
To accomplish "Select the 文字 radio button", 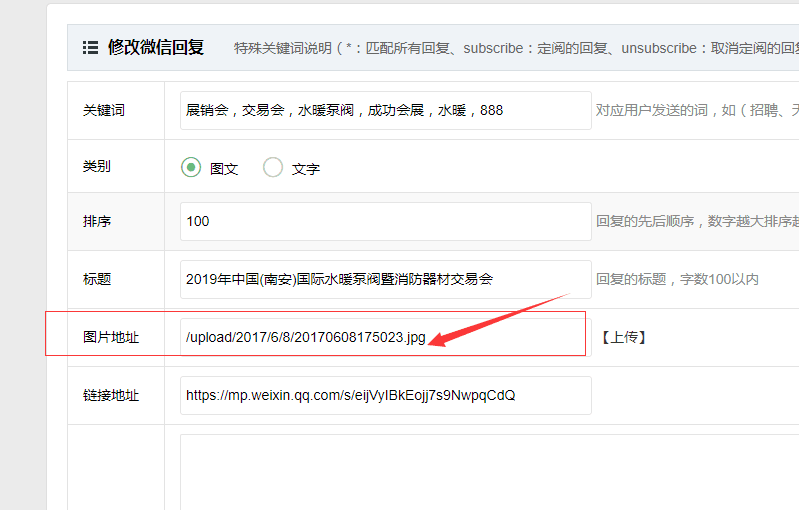I will coord(273,168).
